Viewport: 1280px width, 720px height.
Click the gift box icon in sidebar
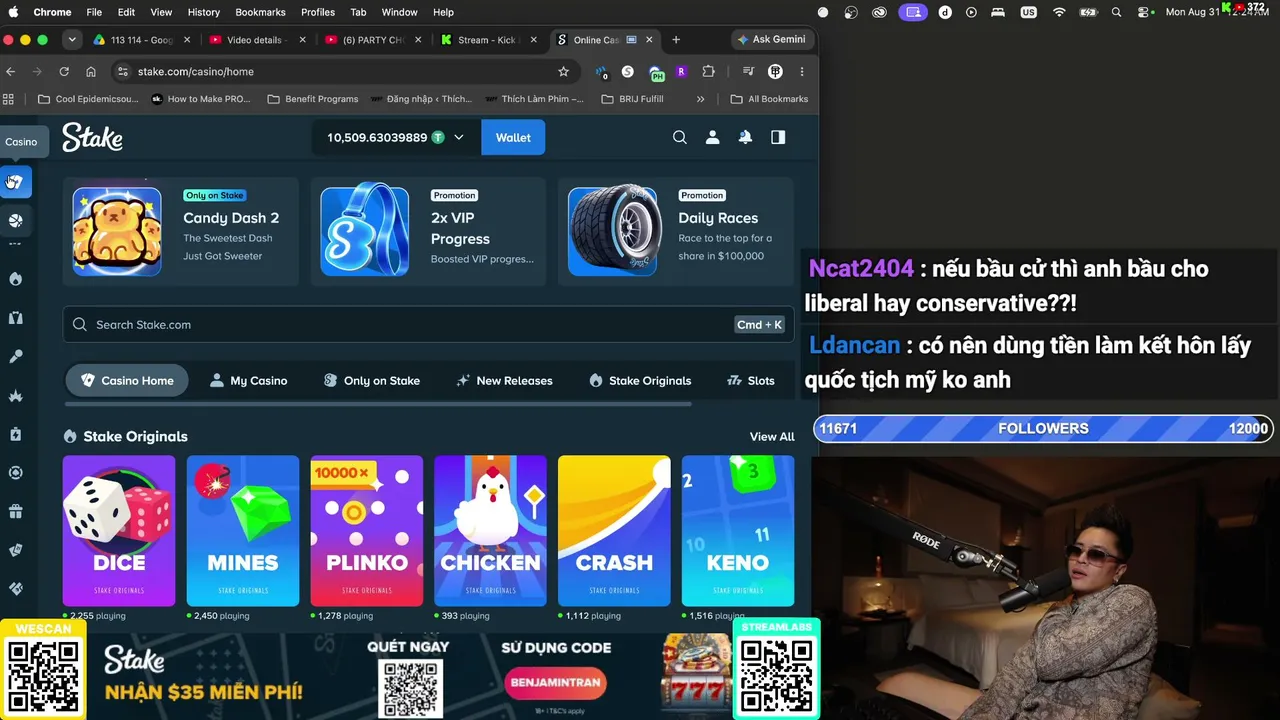16,511
